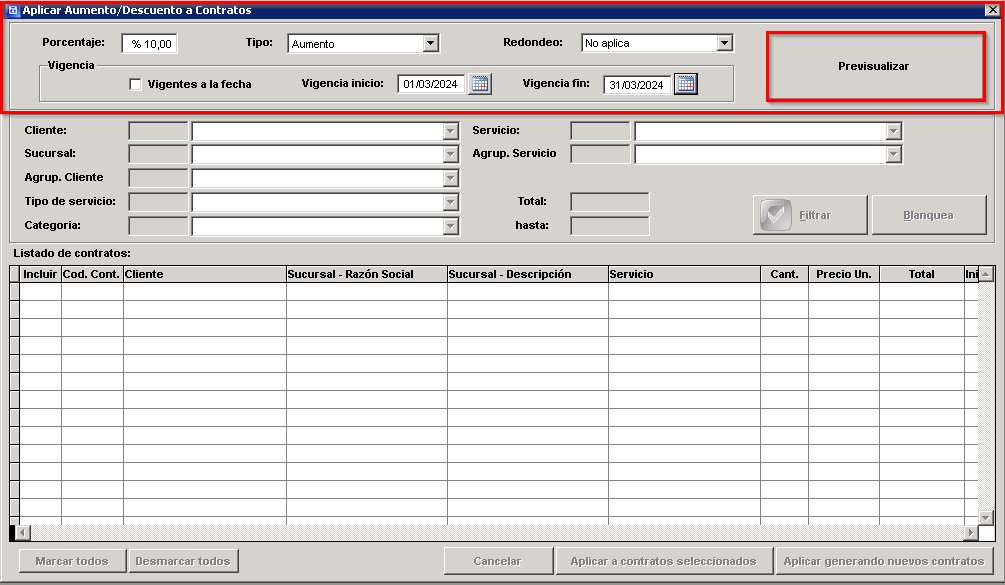Expand the Servicio combo box
This screenshot has height=585, width=1005.
tap(893, 131)
